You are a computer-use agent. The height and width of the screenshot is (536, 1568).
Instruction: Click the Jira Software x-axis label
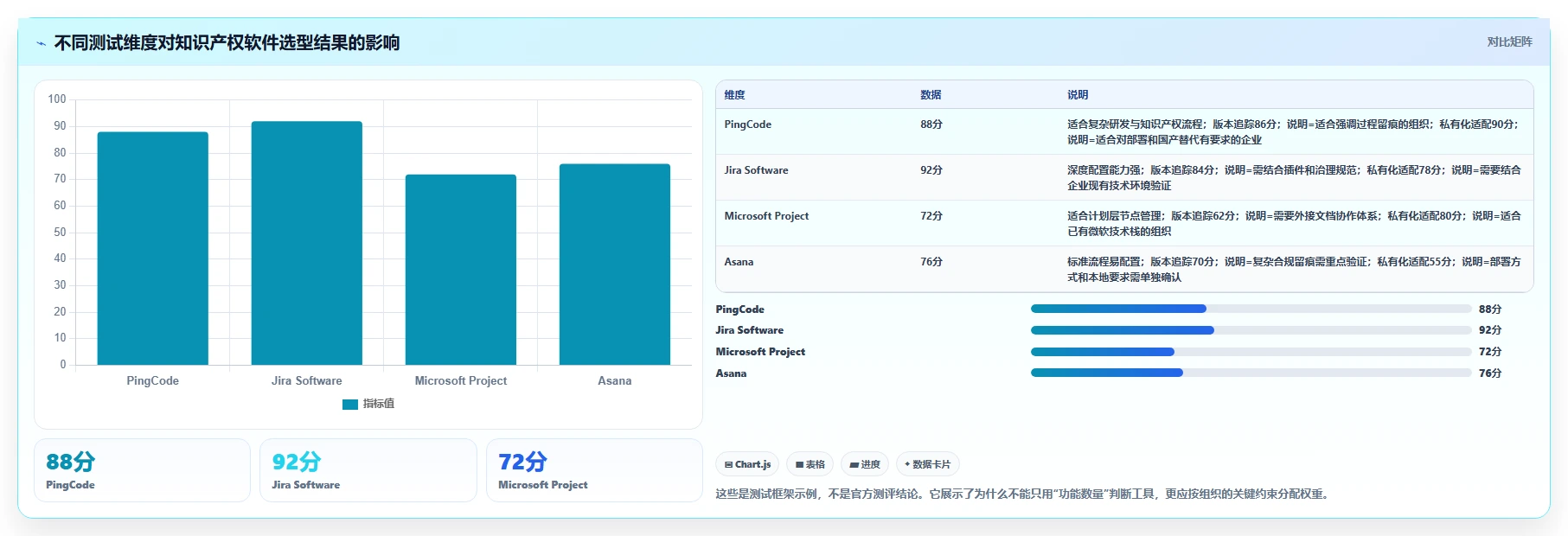307,381
